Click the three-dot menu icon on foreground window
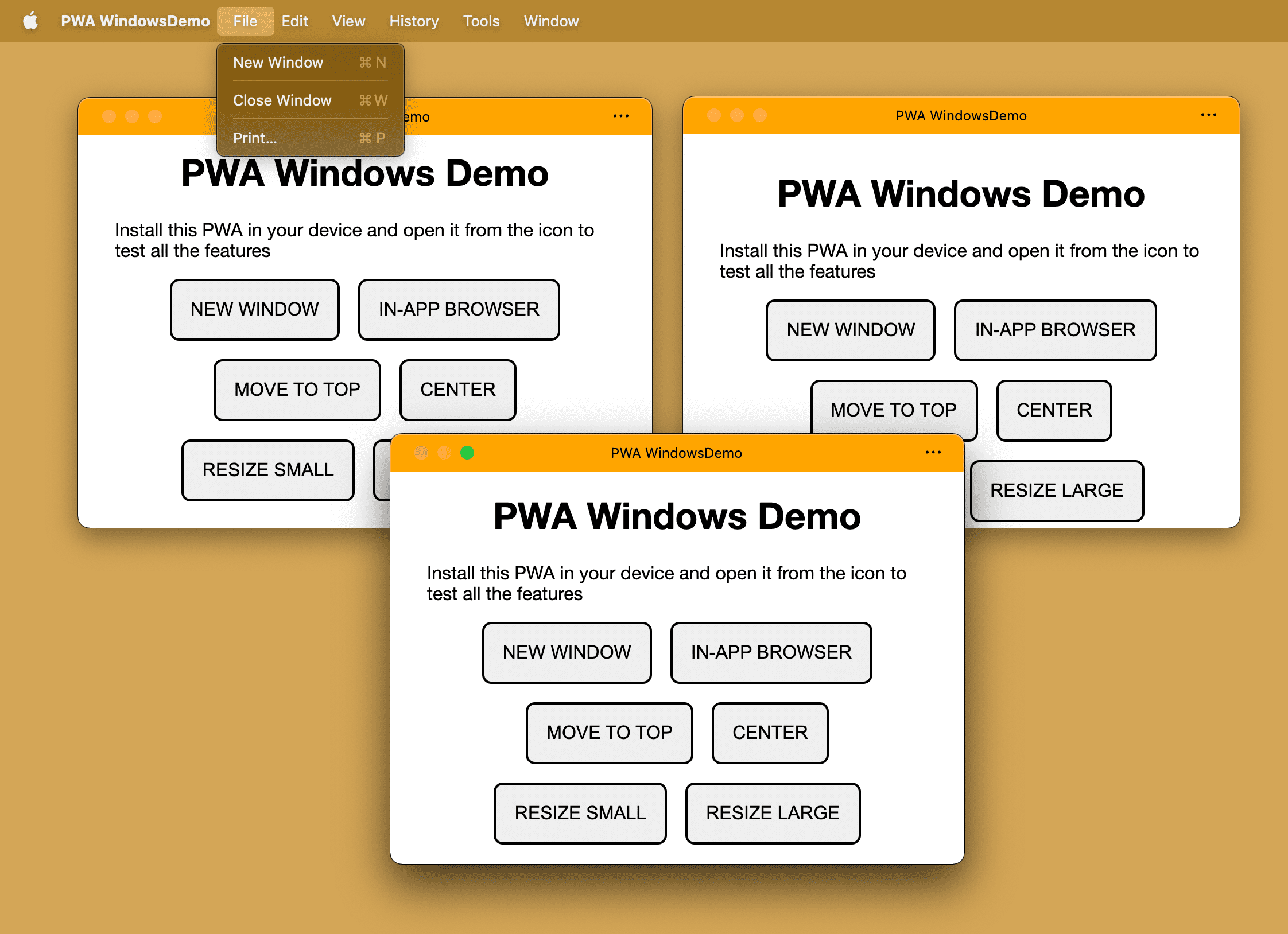Viewport: 1288px width, 934px height. click(x=933, y=453)
